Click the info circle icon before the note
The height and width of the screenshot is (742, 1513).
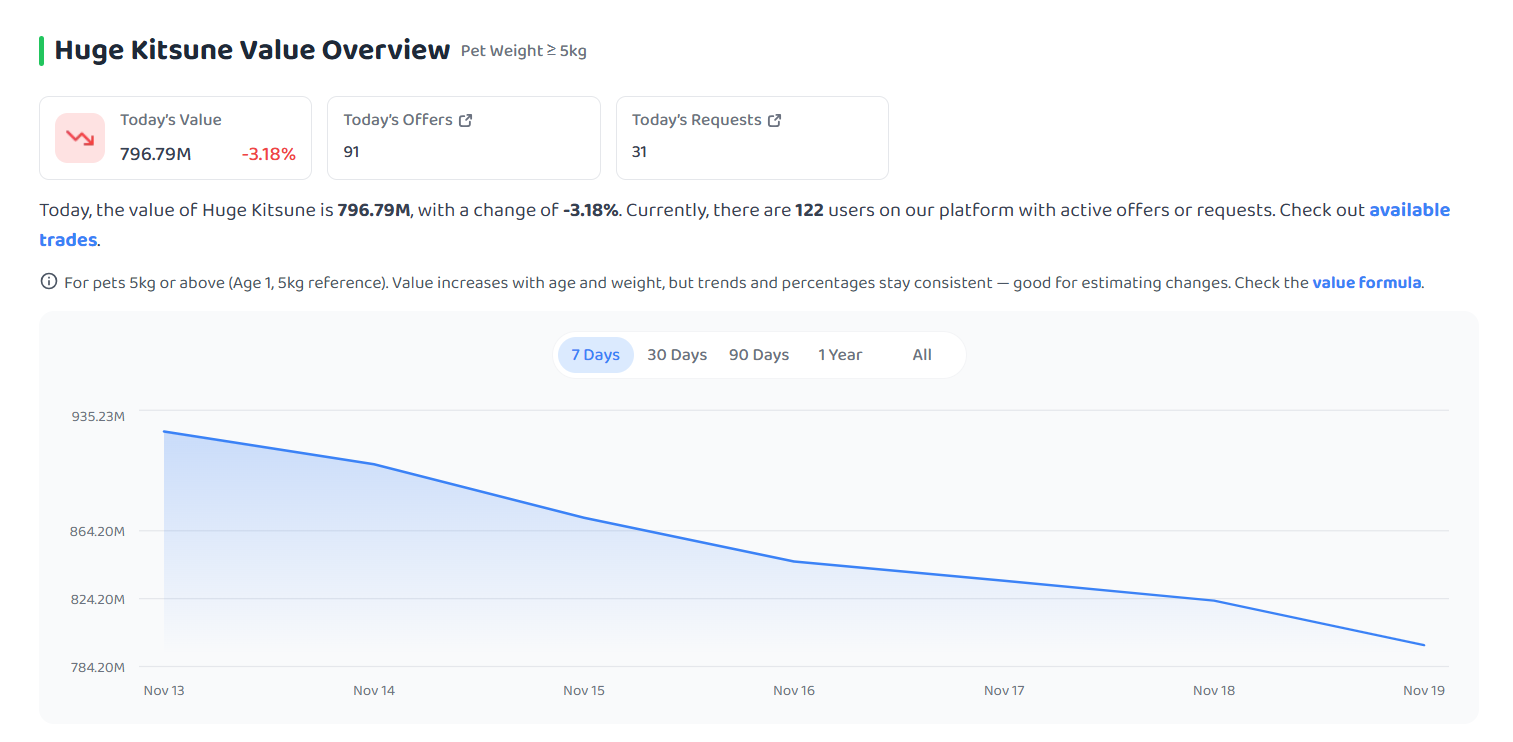[x=48, y=282]
